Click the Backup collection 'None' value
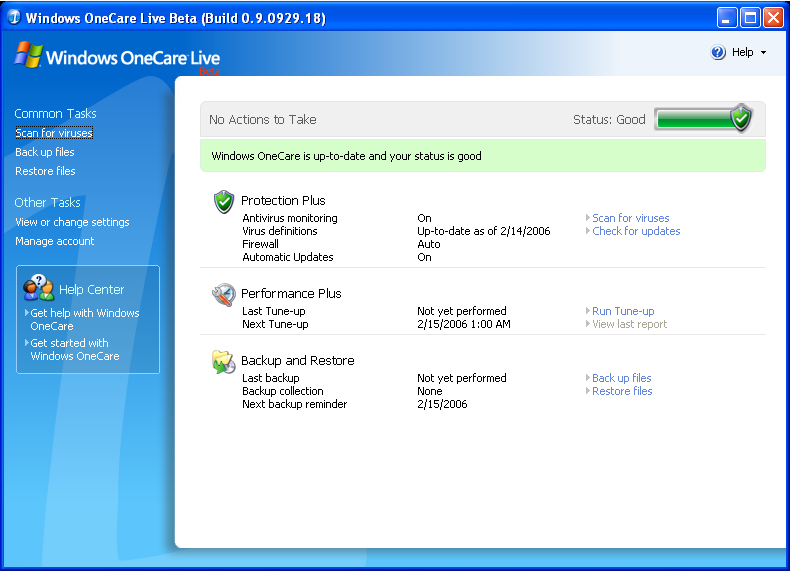The image size is (790, 571). click(430, 392)
